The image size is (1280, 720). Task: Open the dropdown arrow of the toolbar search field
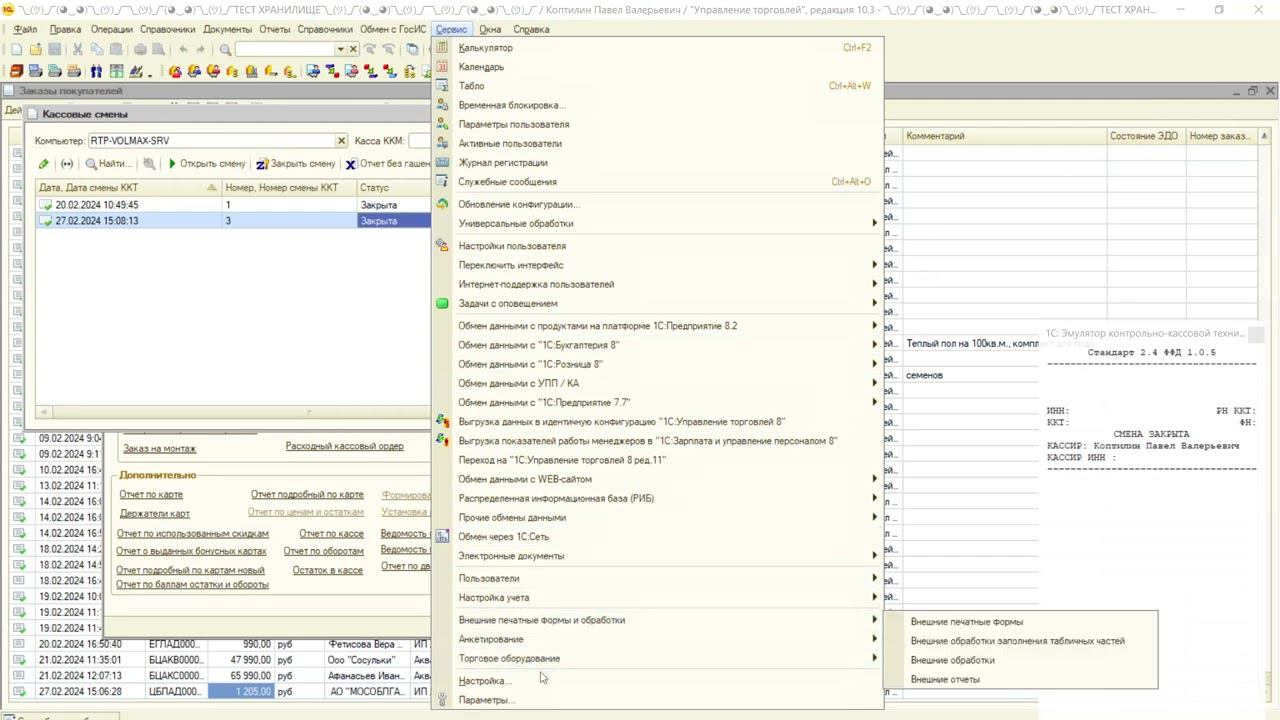pos(340,49)
